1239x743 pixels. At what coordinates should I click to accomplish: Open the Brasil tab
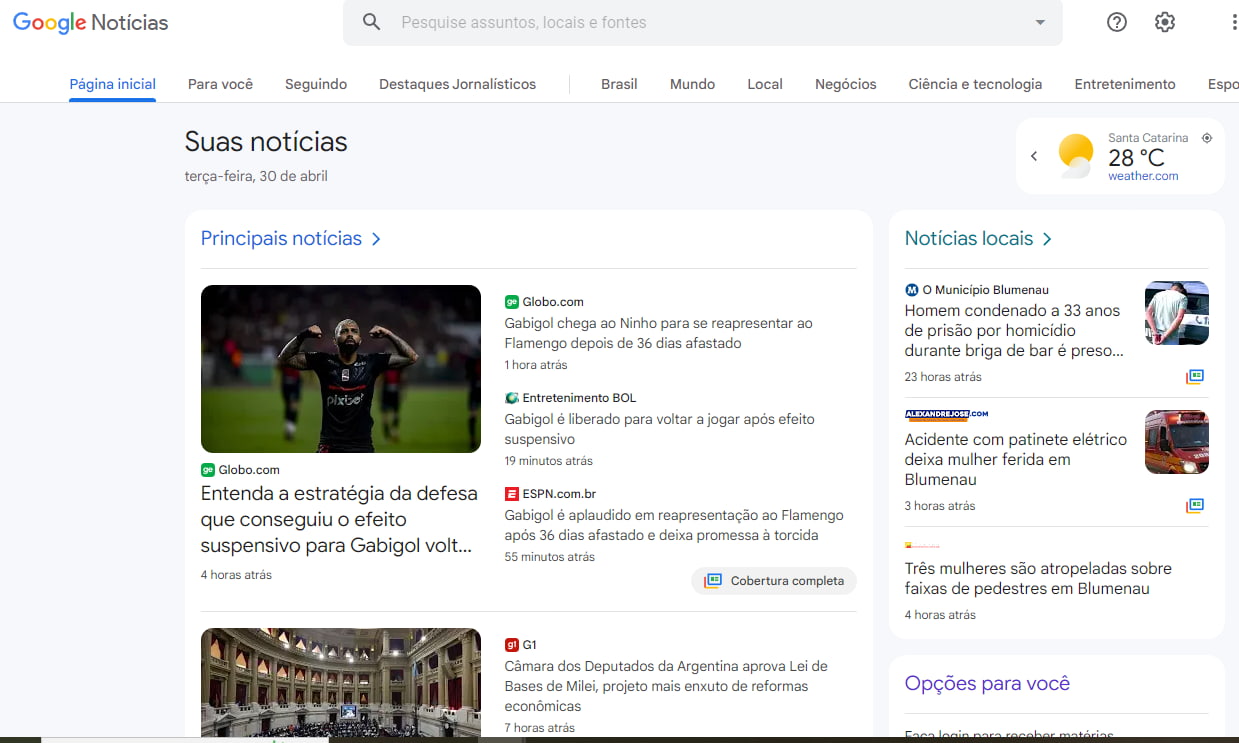619,84
